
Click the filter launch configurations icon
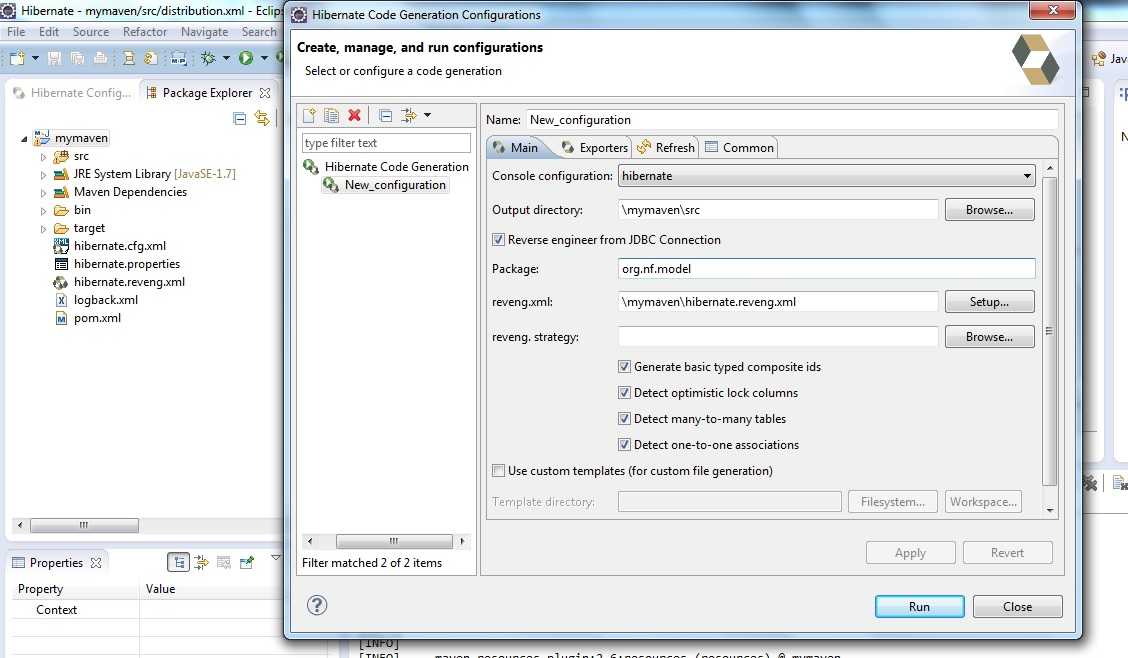coord(409,115)
